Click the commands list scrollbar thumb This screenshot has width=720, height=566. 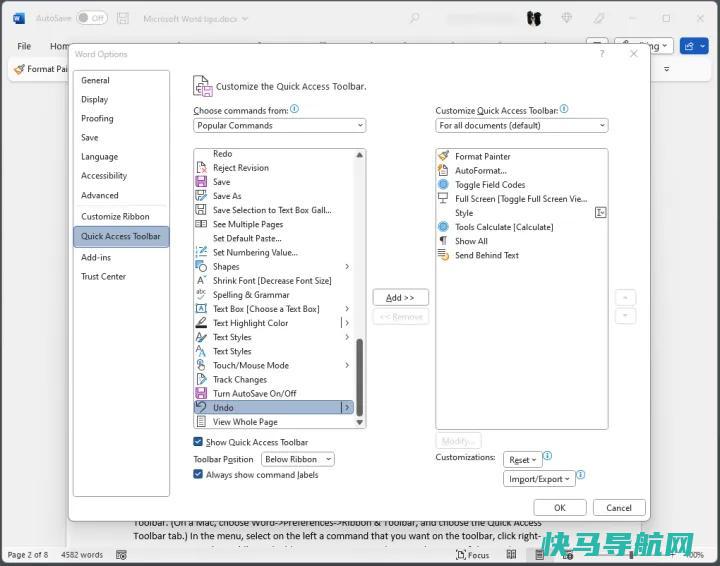(360, 376)
